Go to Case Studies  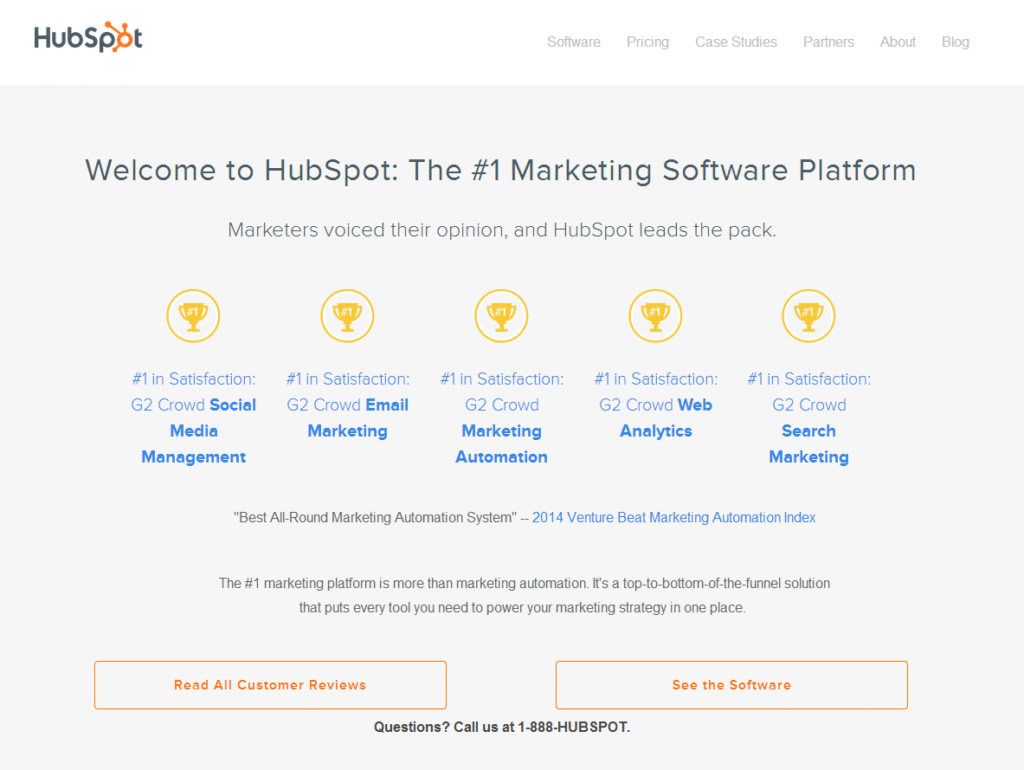tap(736, 42)
